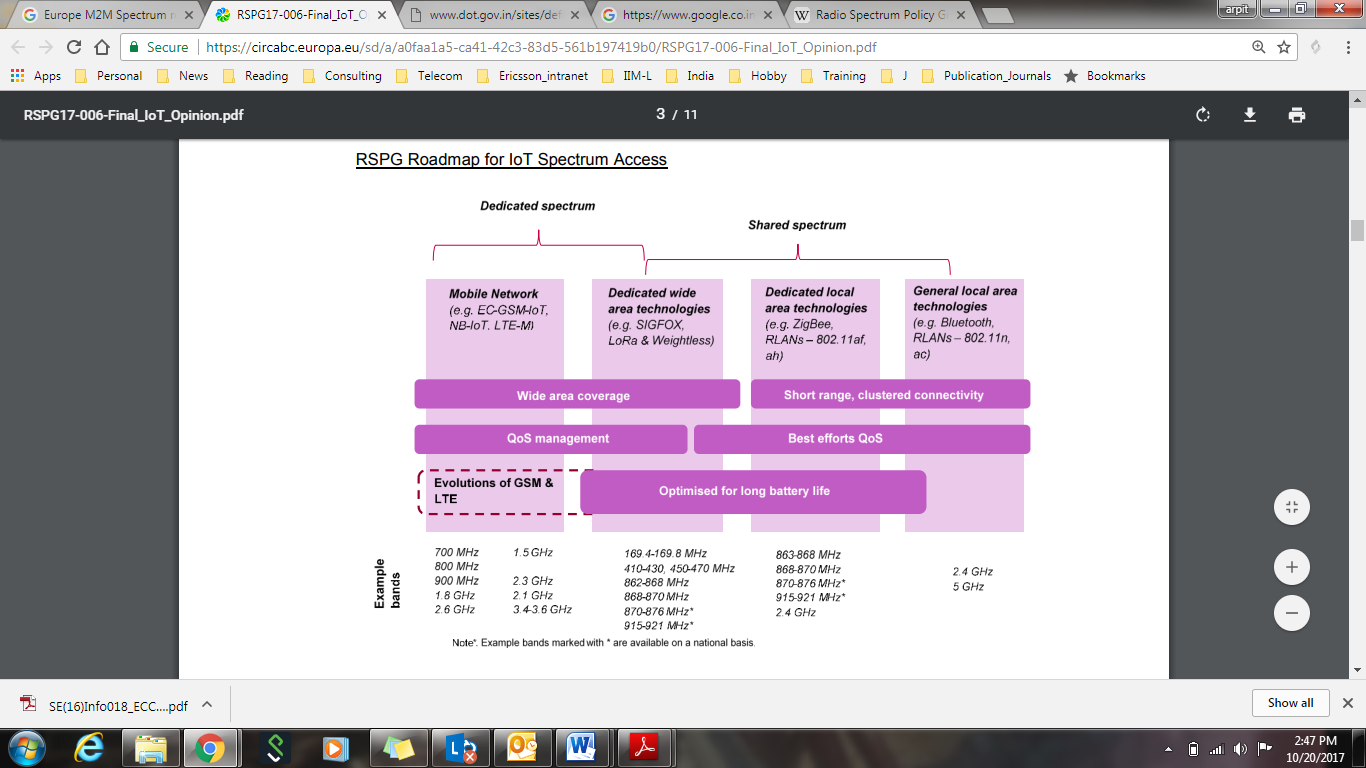Bookmark this page with star icon
Viewport: 1366px width, 768px height.
[1284, 47]
